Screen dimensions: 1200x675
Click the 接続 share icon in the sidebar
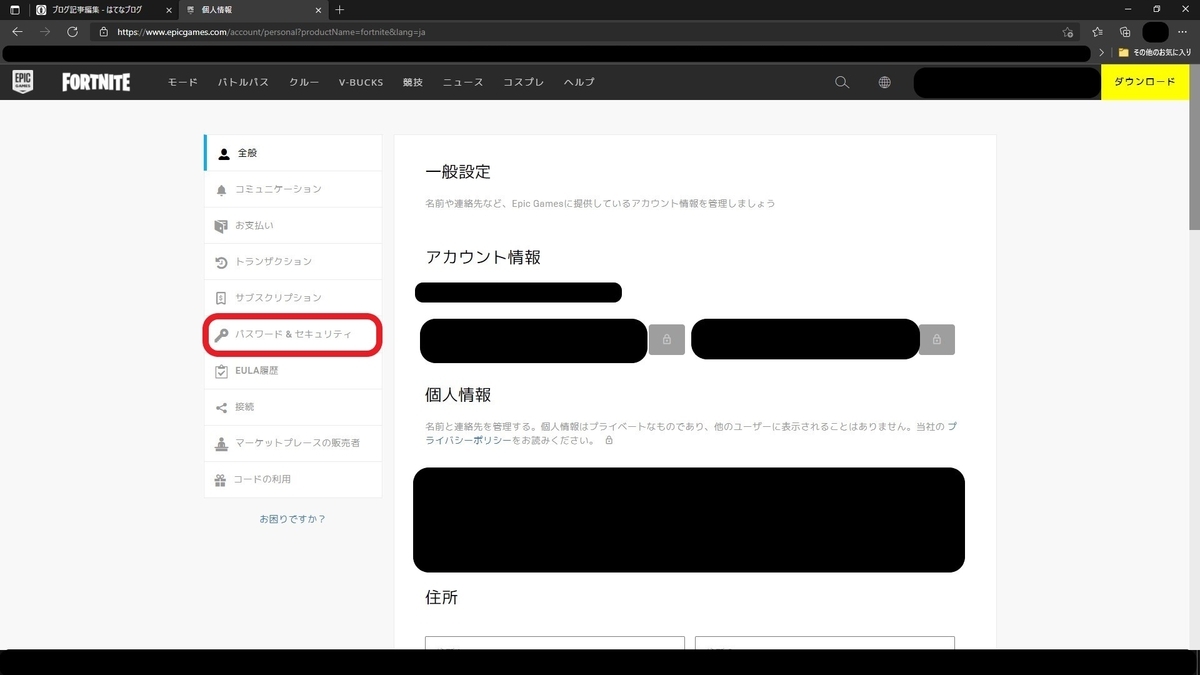click(221, 407)
